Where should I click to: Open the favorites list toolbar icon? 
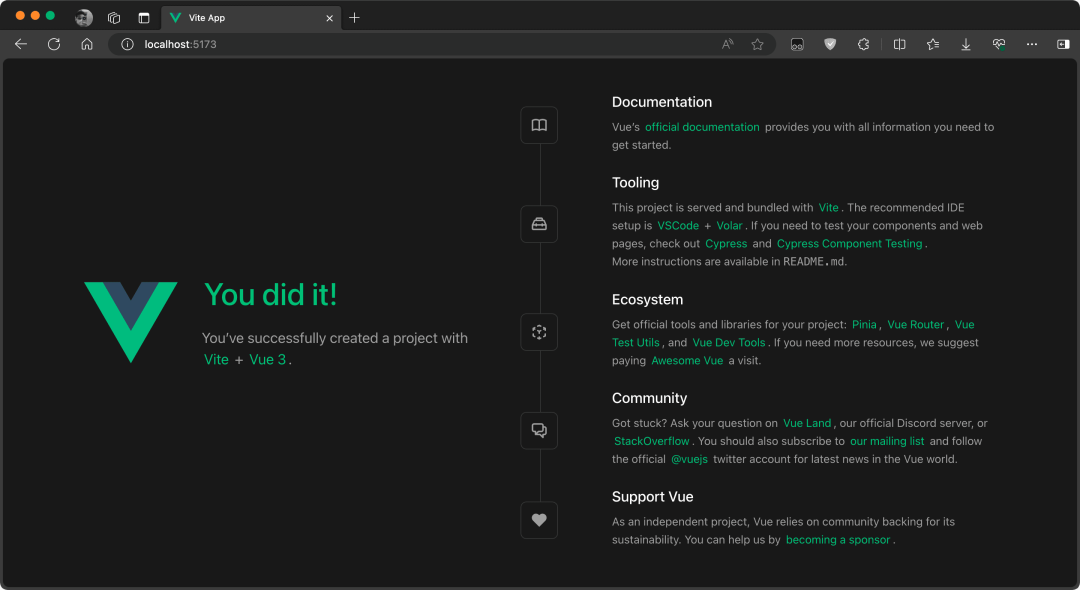coord(933,44)
